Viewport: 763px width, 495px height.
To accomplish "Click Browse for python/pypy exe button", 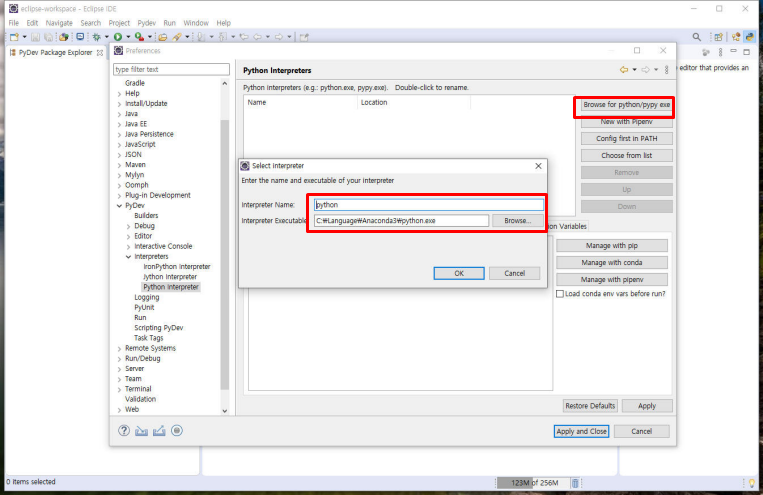I will point(627,105).
